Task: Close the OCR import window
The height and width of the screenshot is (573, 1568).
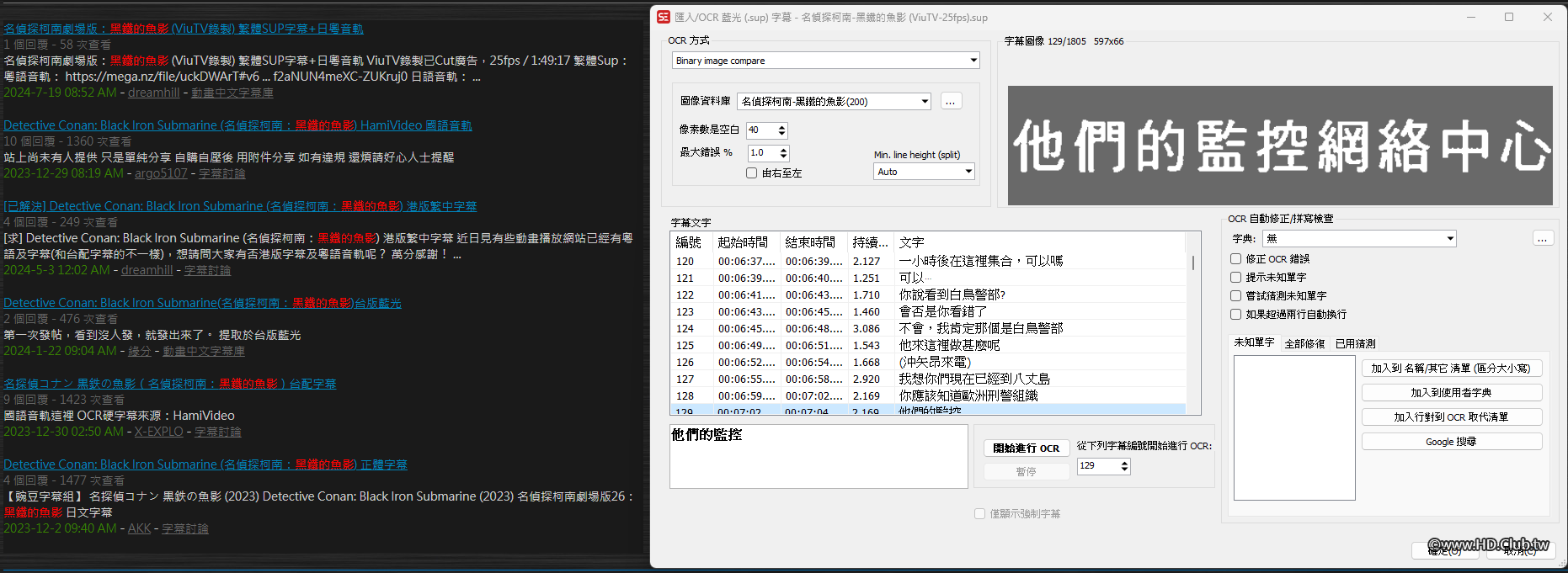Action: pos(1548,17)
